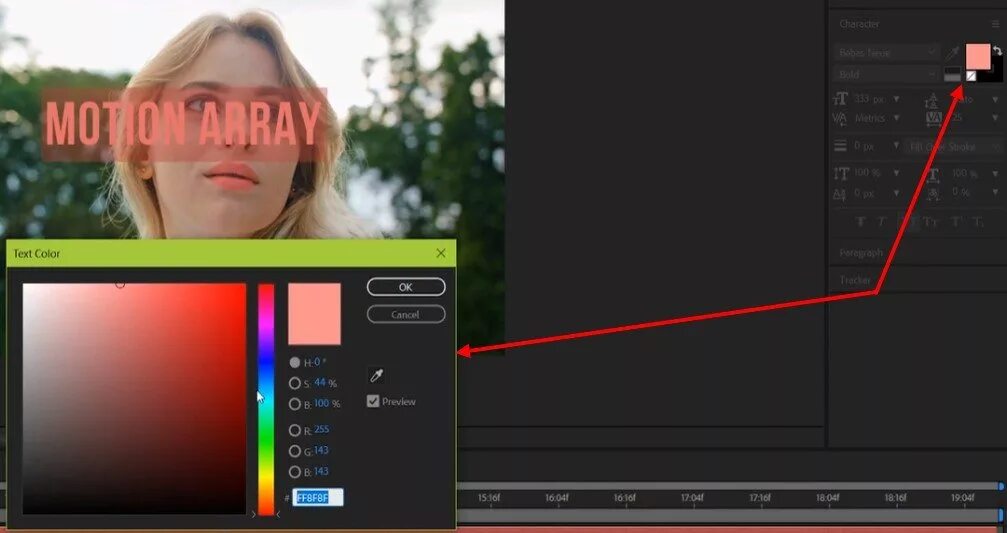Open the Bebas Neue font family dropdown

tap(887, 52)
